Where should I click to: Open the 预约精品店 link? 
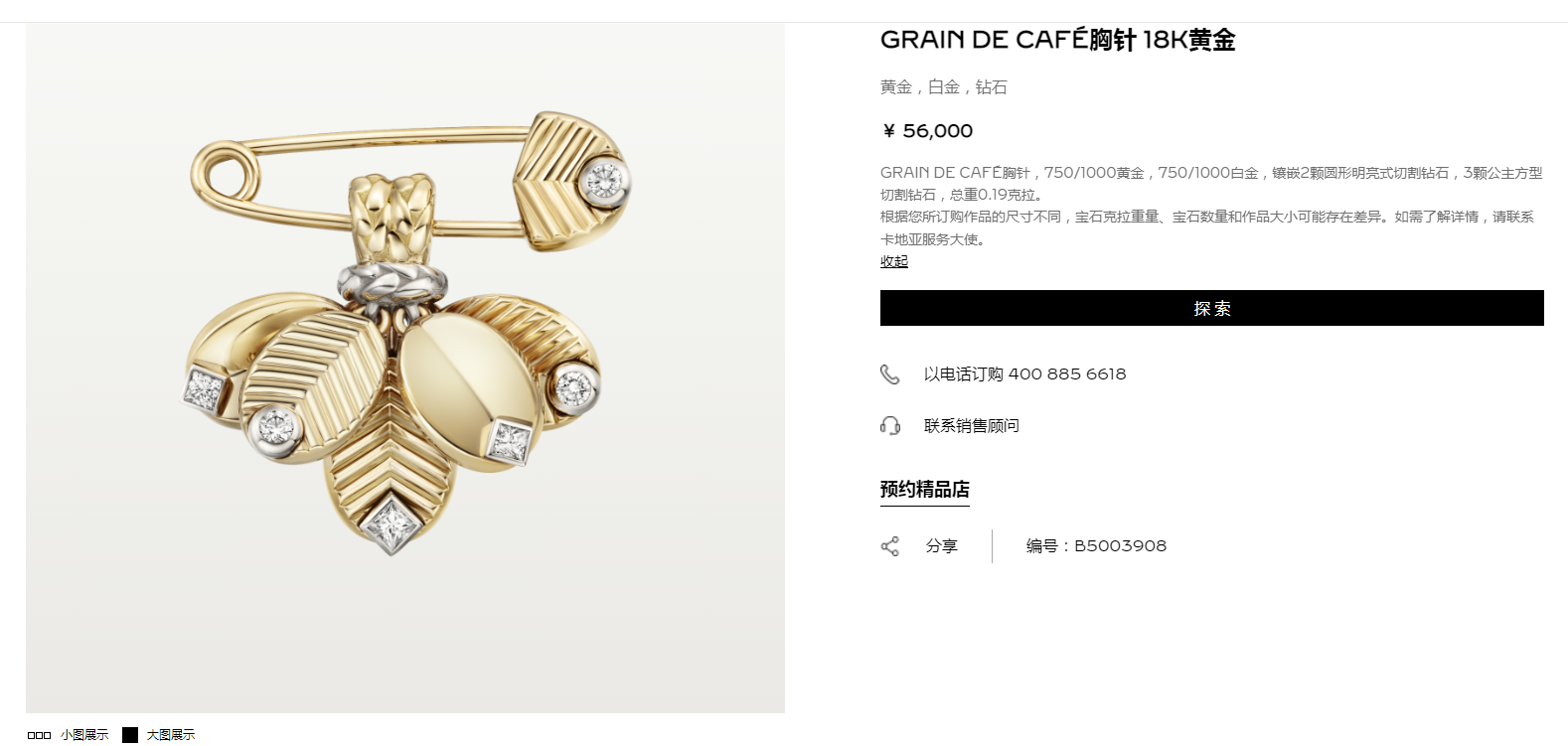click(924, 490)
